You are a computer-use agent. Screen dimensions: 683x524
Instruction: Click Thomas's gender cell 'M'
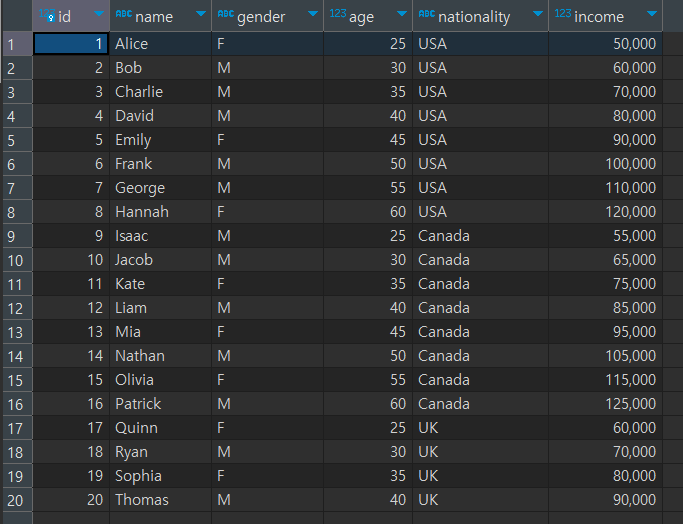coord(267,500)
